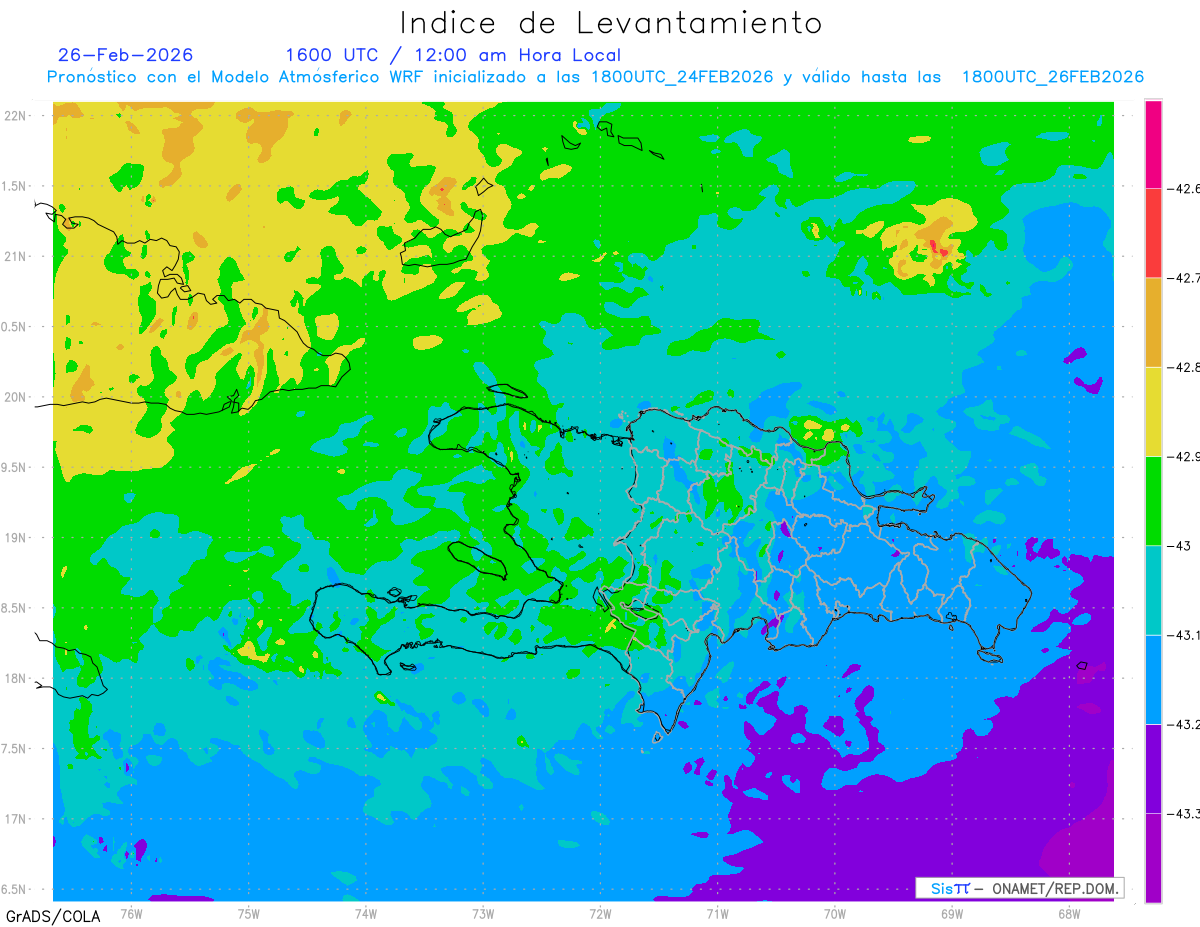Click the "20N" latitude label

coord(15,397)
